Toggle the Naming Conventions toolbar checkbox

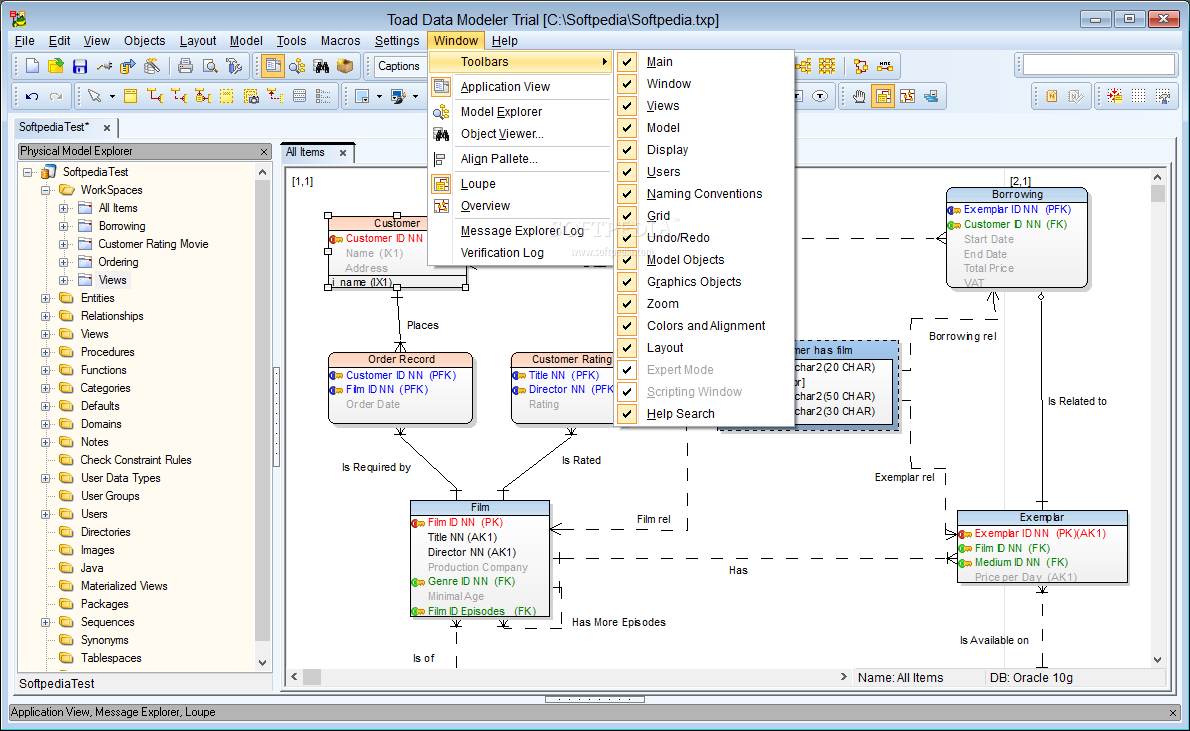[x=627, y=194]
